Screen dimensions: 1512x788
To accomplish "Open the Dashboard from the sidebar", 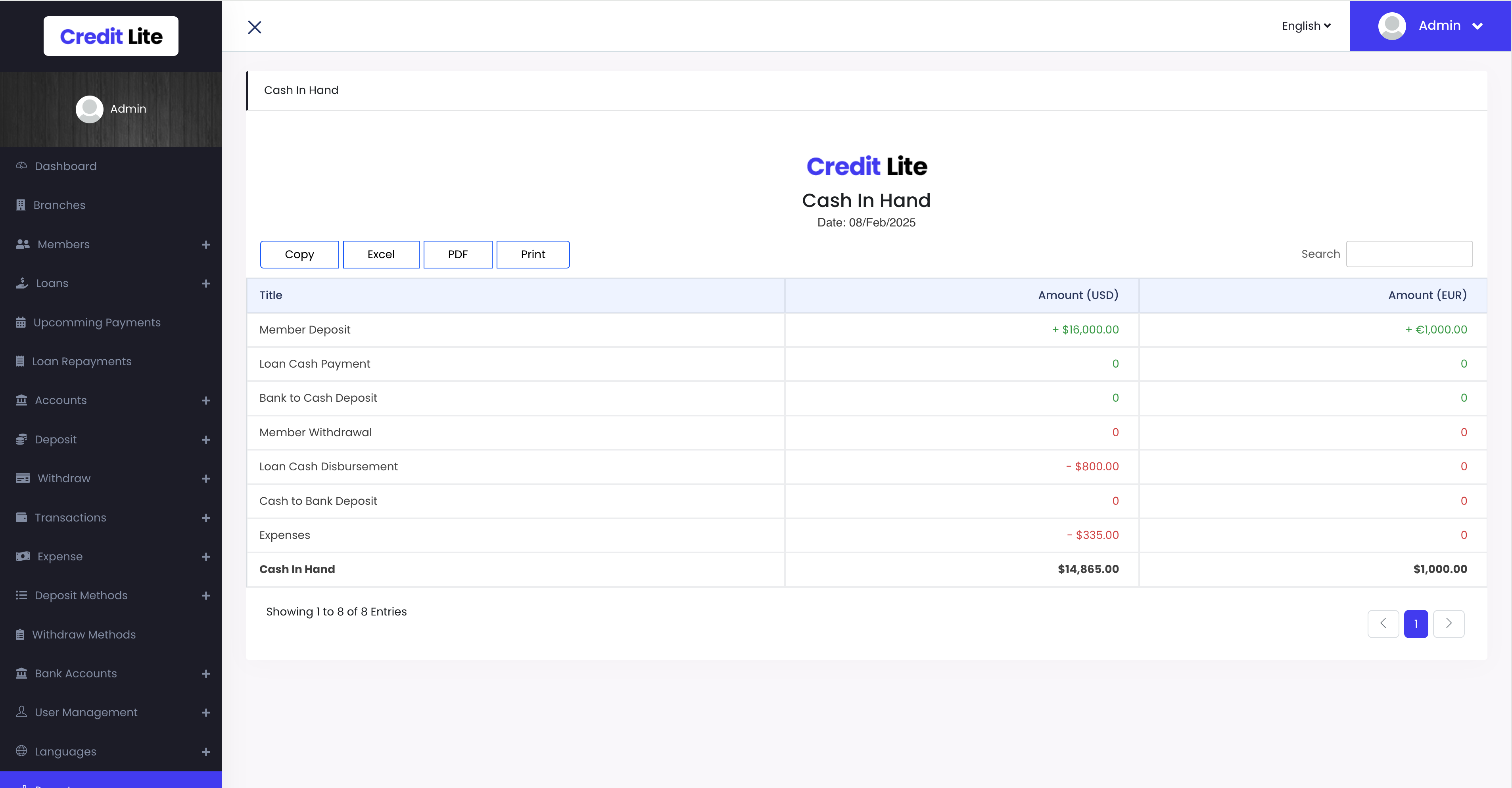I will click(x=65, y=165).
